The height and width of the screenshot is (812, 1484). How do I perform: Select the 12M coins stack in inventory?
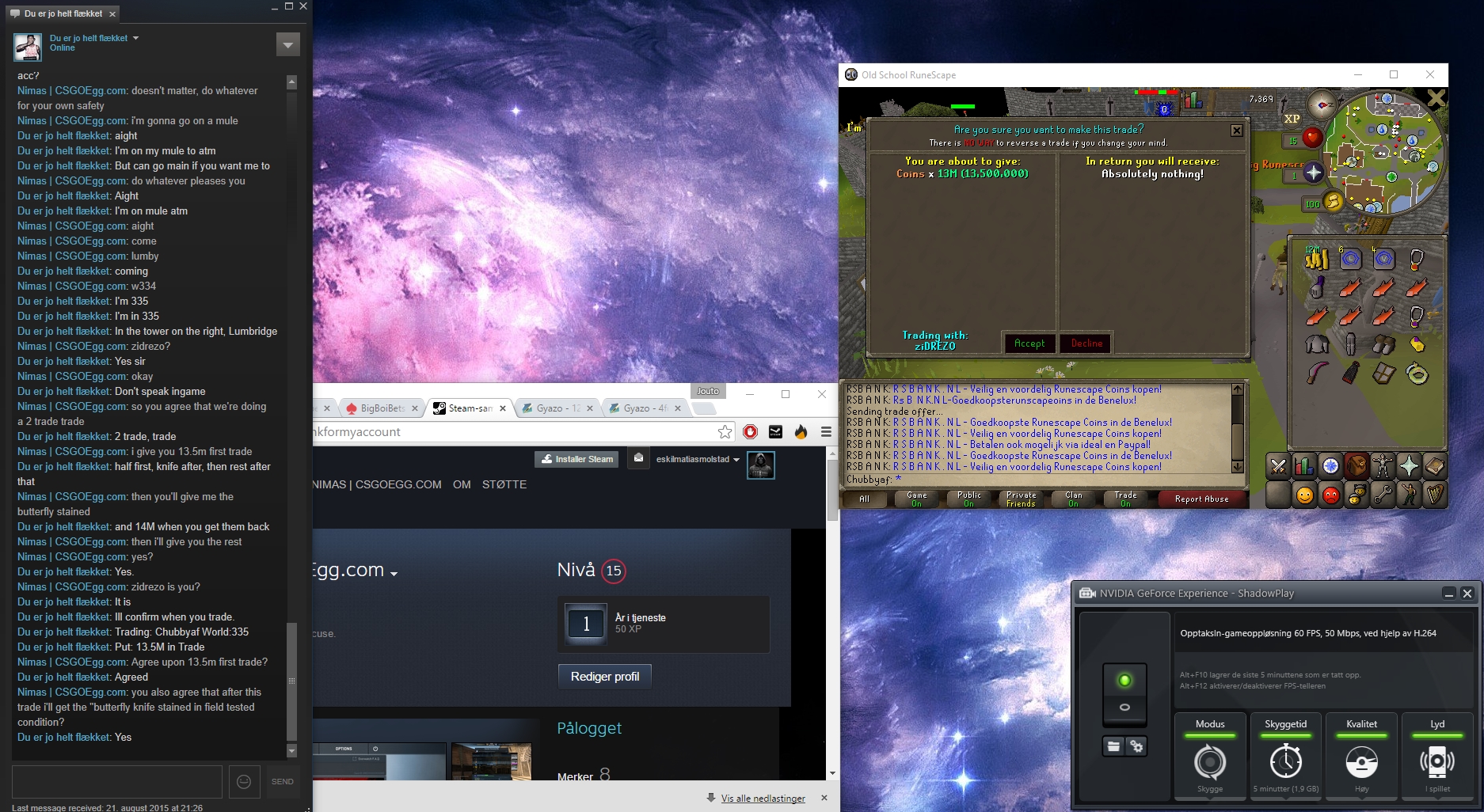click(x=1316, y=258)
